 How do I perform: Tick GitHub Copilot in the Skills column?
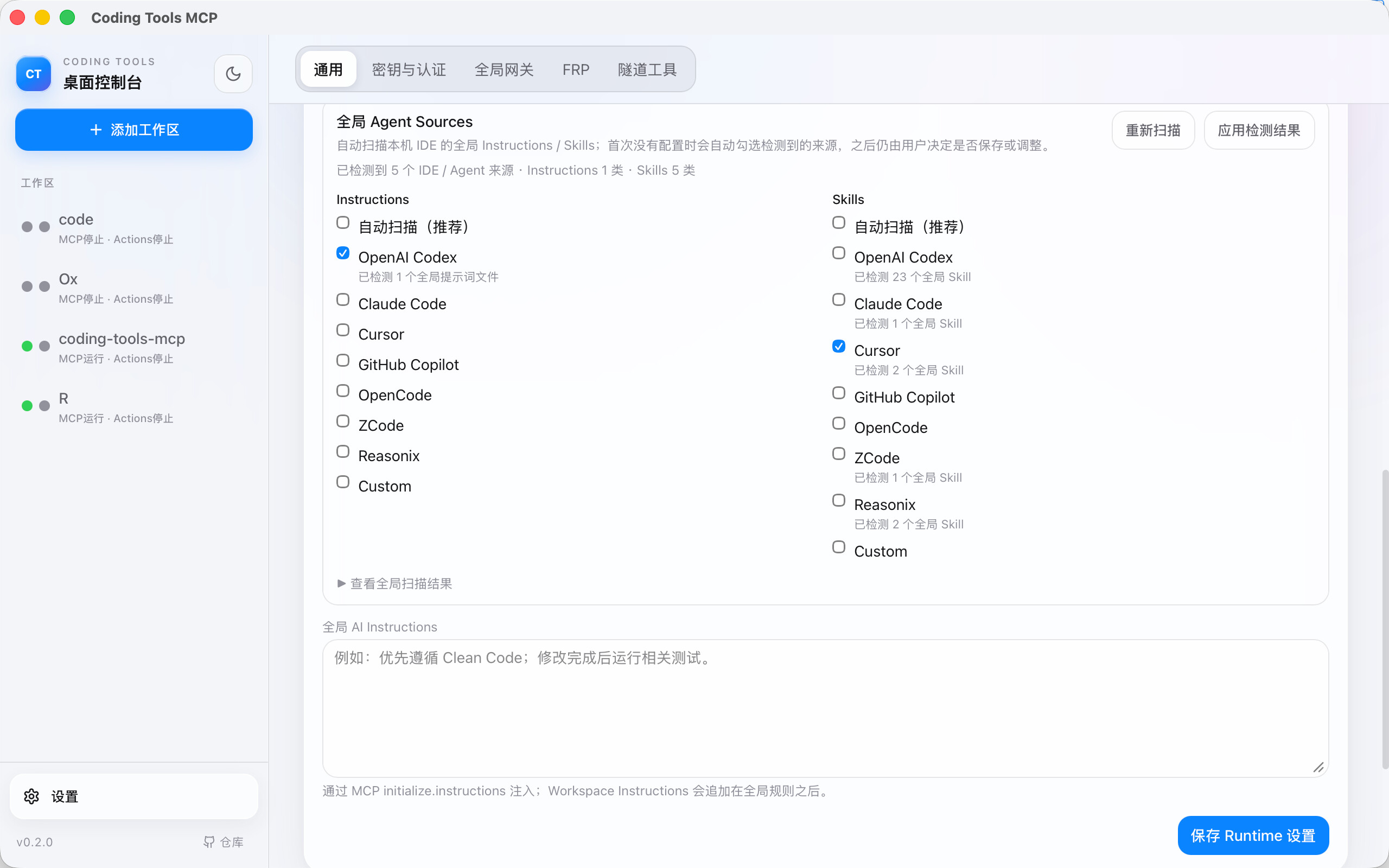click(839, 393)
